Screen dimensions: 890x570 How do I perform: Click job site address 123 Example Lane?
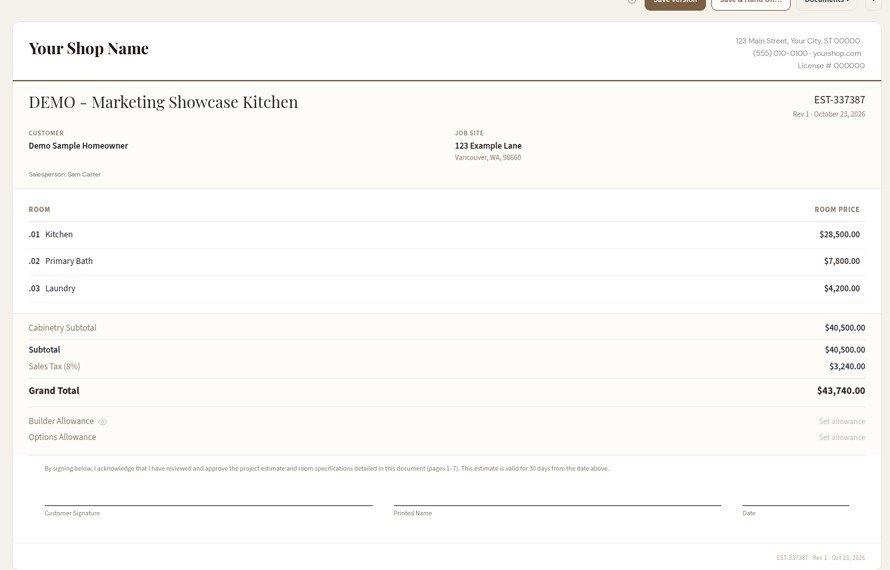click(x=488, y=146)
